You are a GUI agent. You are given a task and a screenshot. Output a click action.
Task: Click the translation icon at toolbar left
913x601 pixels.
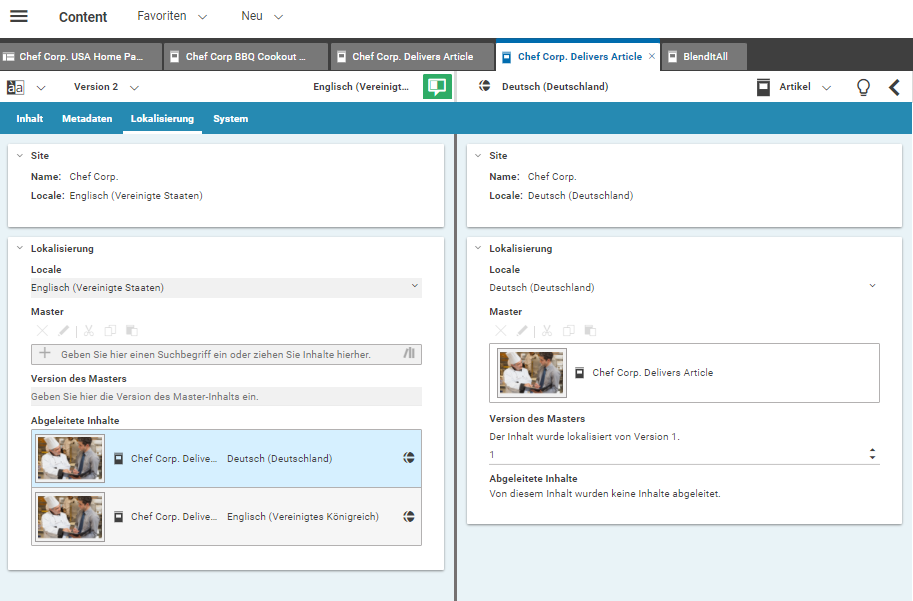coord(16,87)
